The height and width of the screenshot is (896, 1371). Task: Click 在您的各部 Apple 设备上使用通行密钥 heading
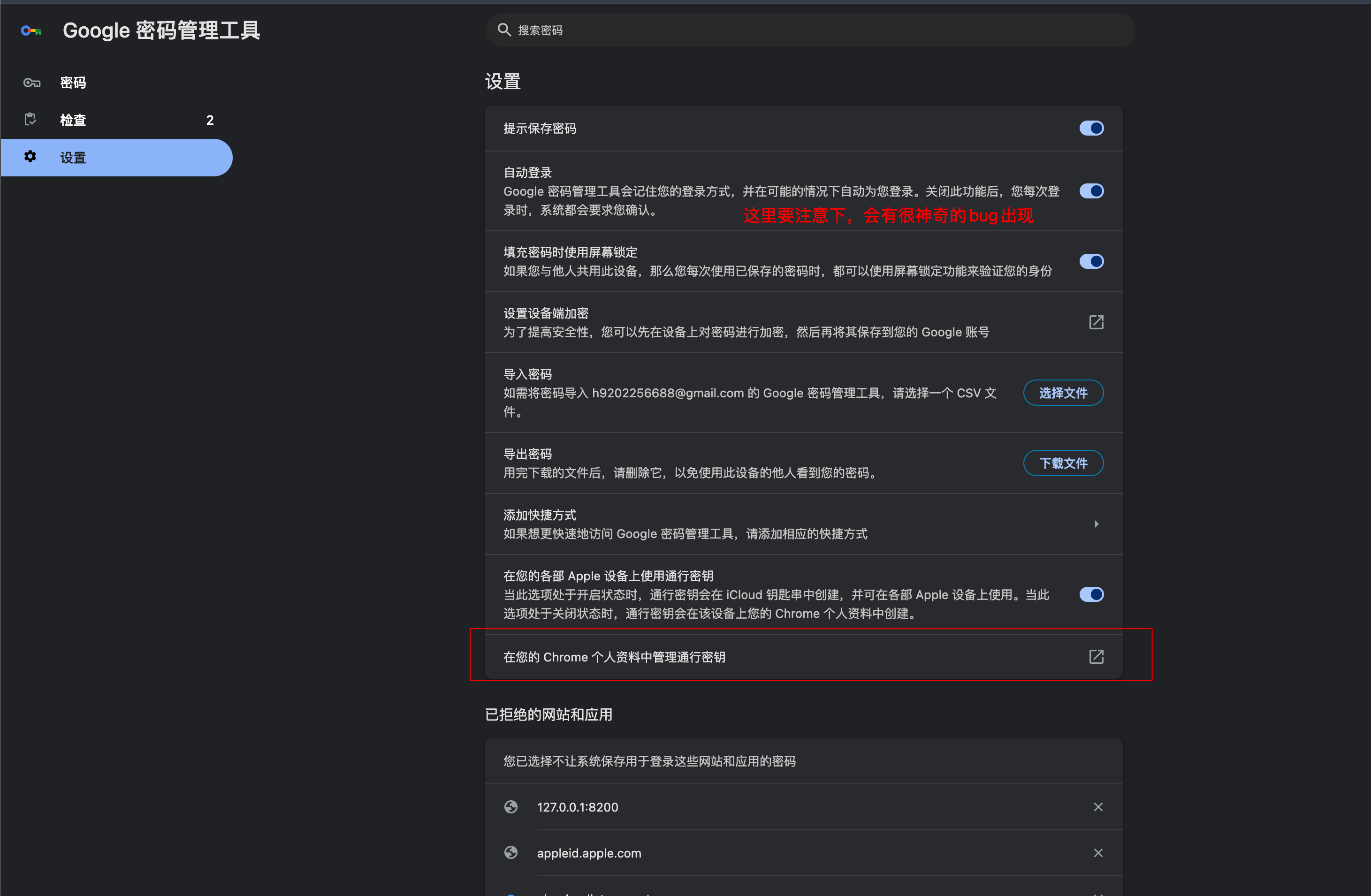608,576
